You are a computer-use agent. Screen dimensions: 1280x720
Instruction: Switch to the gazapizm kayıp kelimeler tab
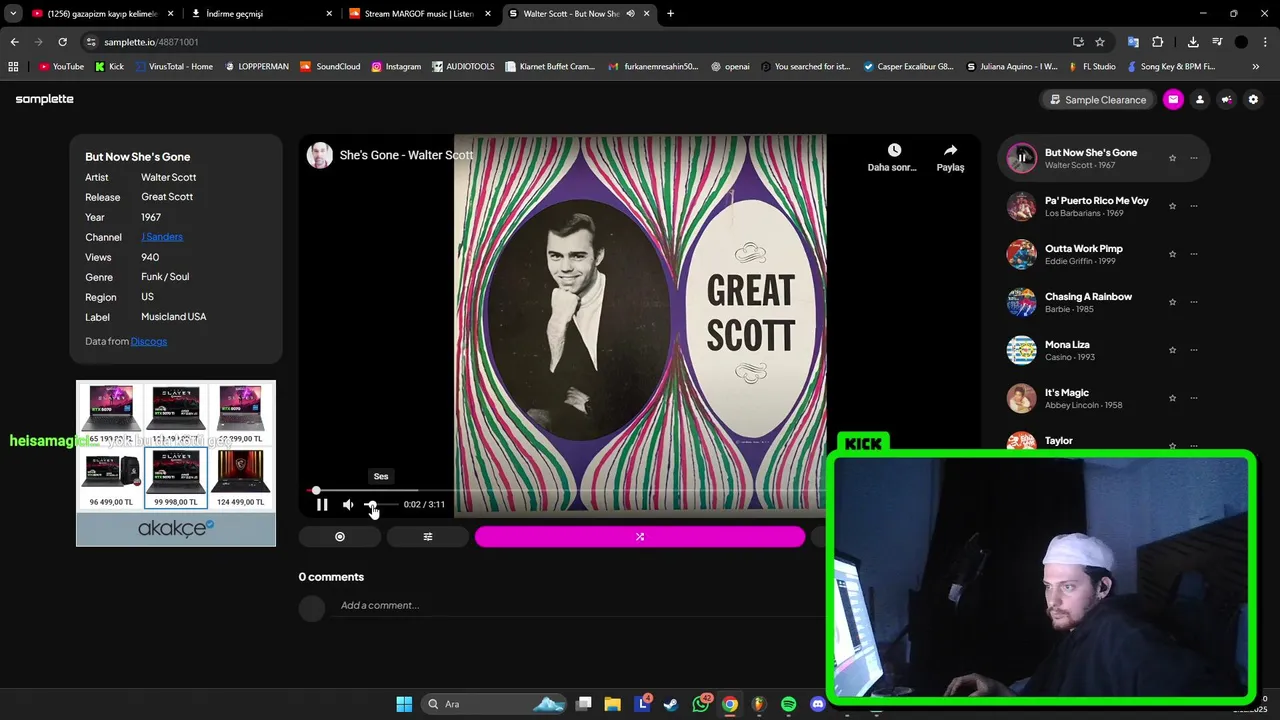pyautogui.click(x=102, y=14)
